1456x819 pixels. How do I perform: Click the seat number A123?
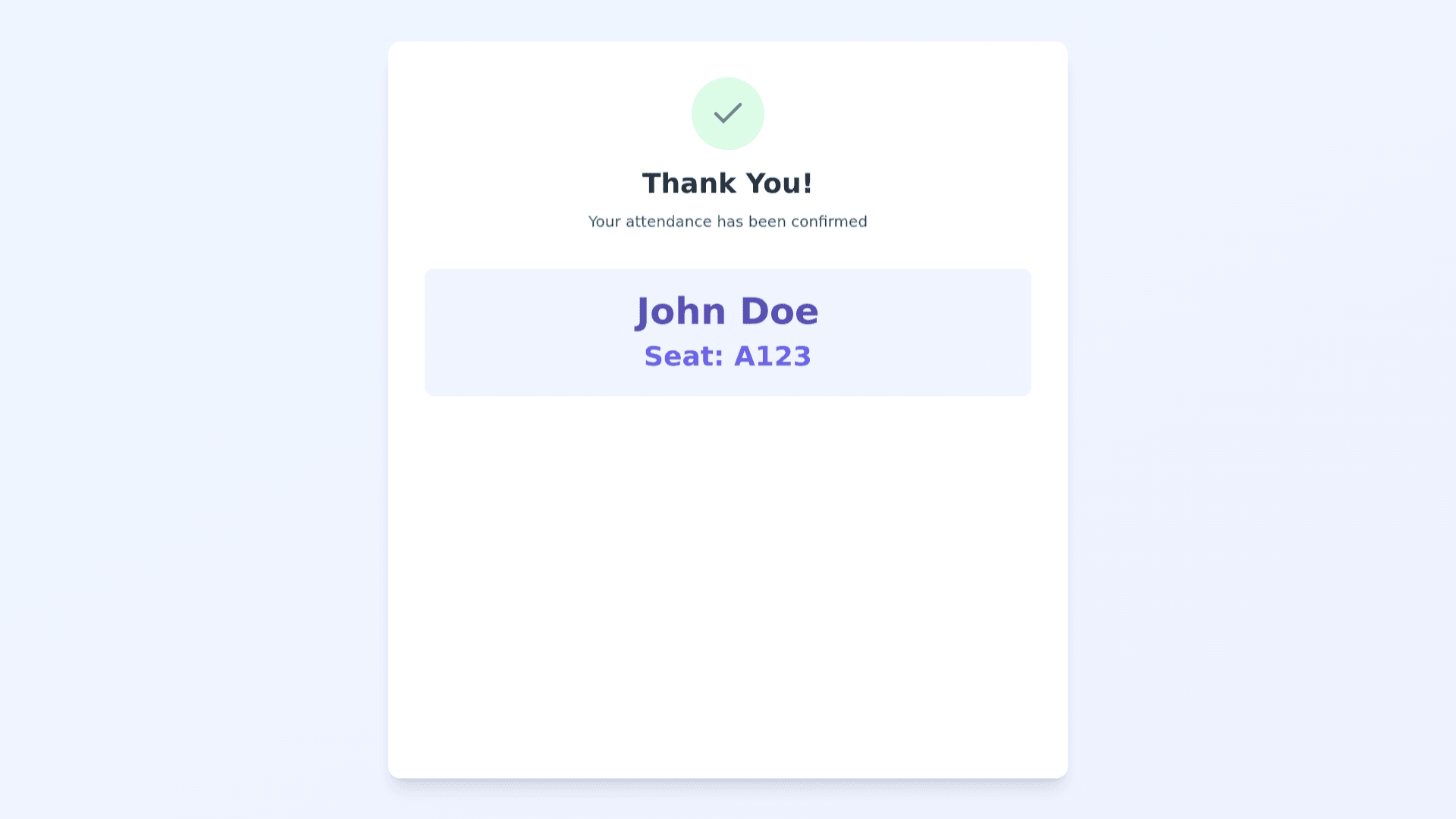click(772, 356)
